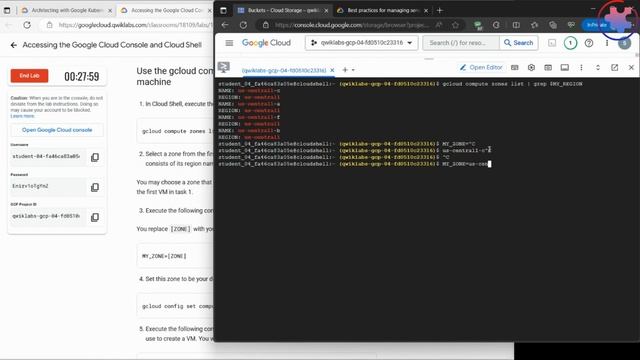This screenshot has height=360, width=640.
Task: Open a new browser tab in console window
Action: tap(440, 11)
